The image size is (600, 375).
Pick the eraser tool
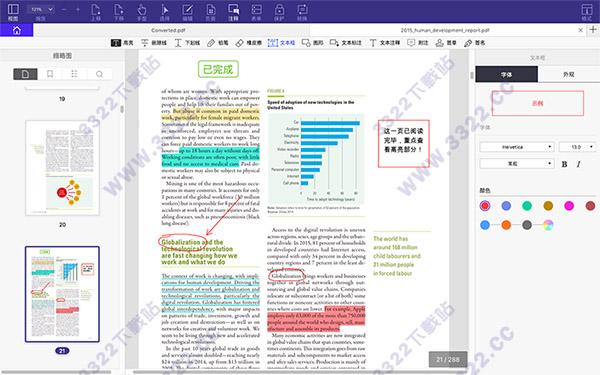click(x=249, y=43)
